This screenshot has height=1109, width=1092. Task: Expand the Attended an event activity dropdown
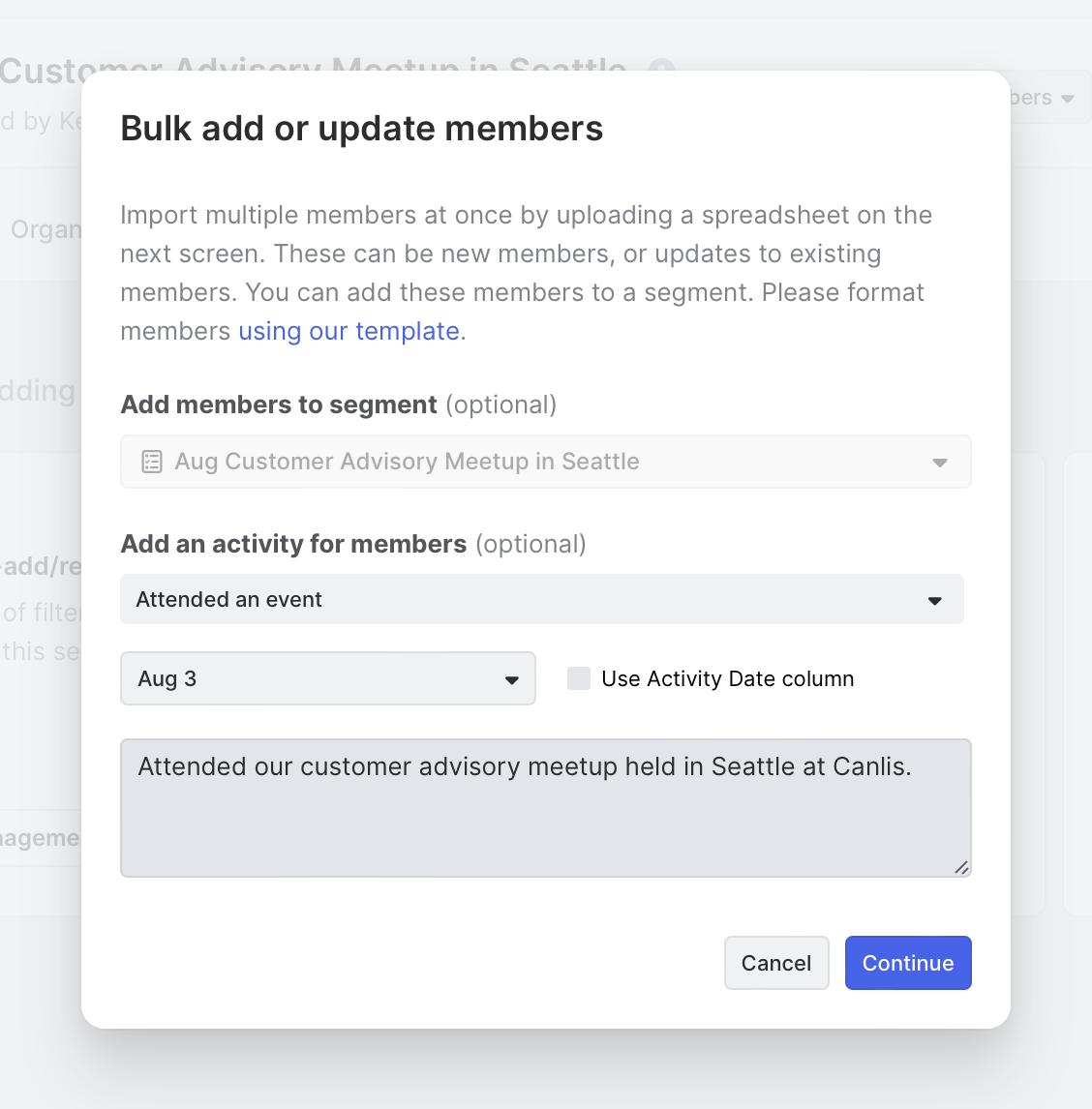click(x=541, y=600)
